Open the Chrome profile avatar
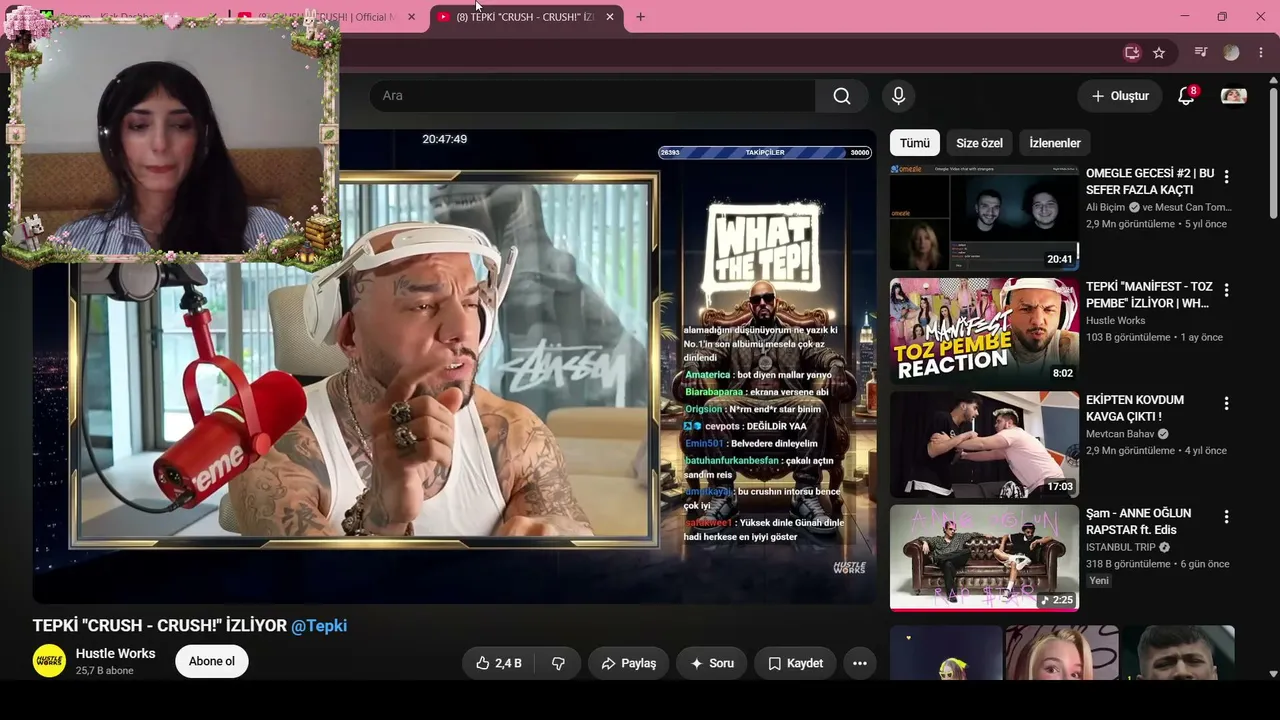This screenshot has height=720, width=1280. (1231, 53)
